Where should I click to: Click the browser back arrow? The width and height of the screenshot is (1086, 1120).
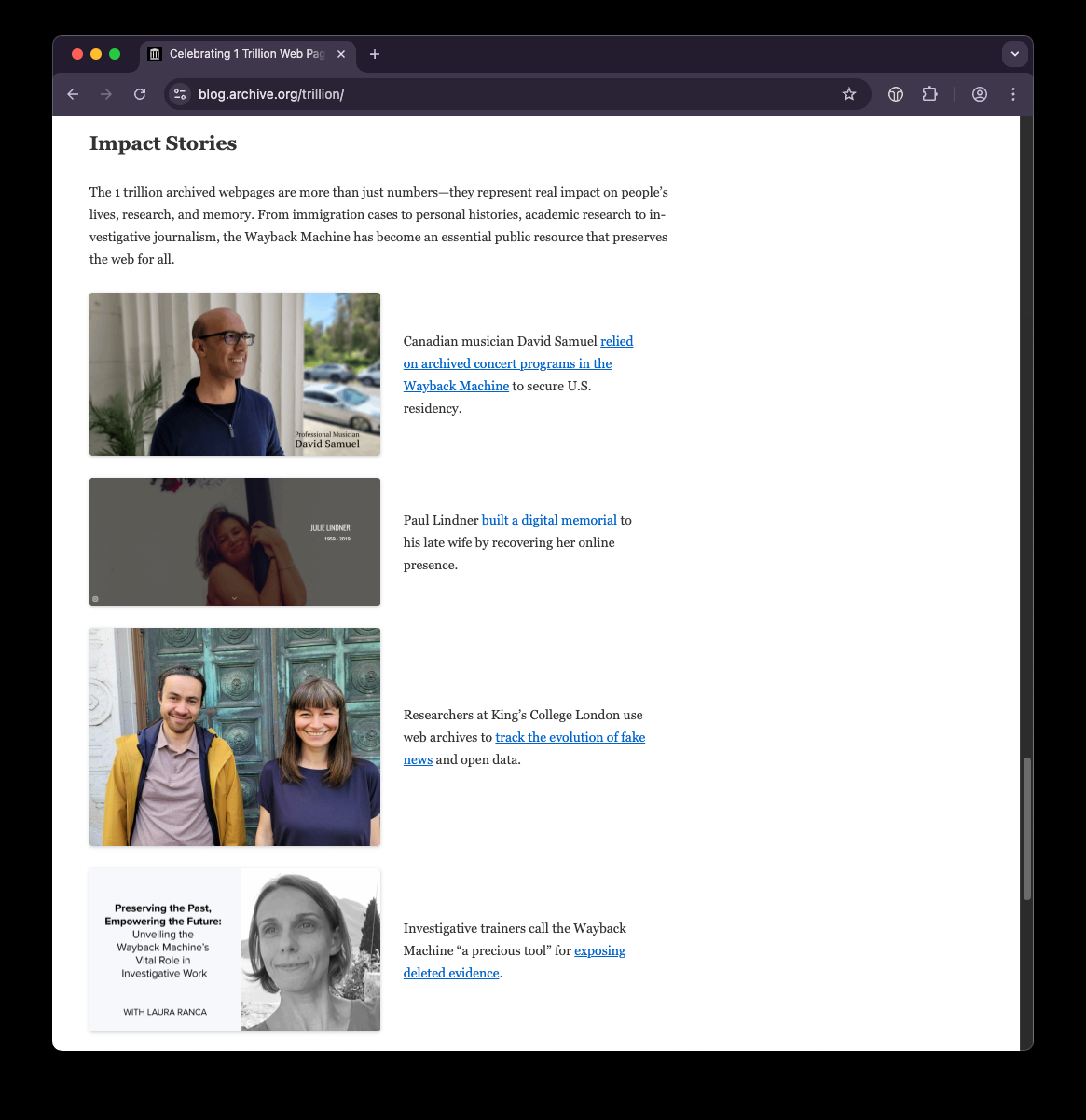pos(73,94)
